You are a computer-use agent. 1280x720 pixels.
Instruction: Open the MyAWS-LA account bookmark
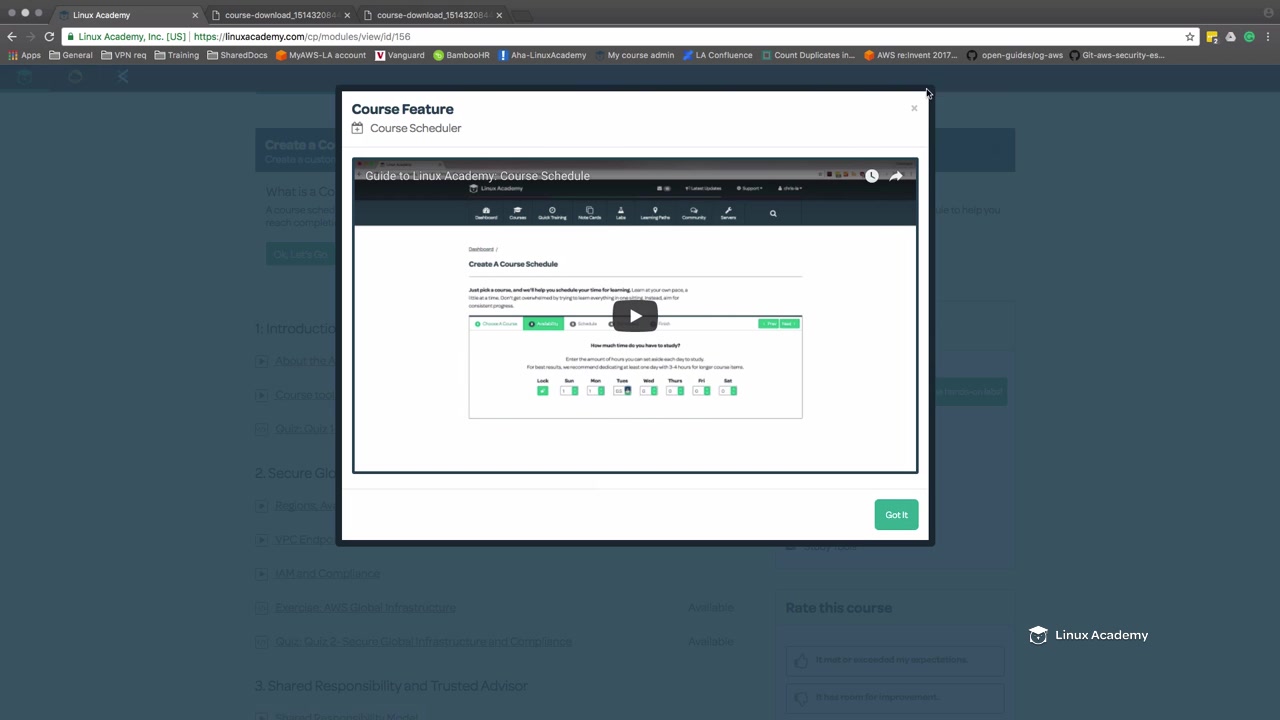coord(321,55)
